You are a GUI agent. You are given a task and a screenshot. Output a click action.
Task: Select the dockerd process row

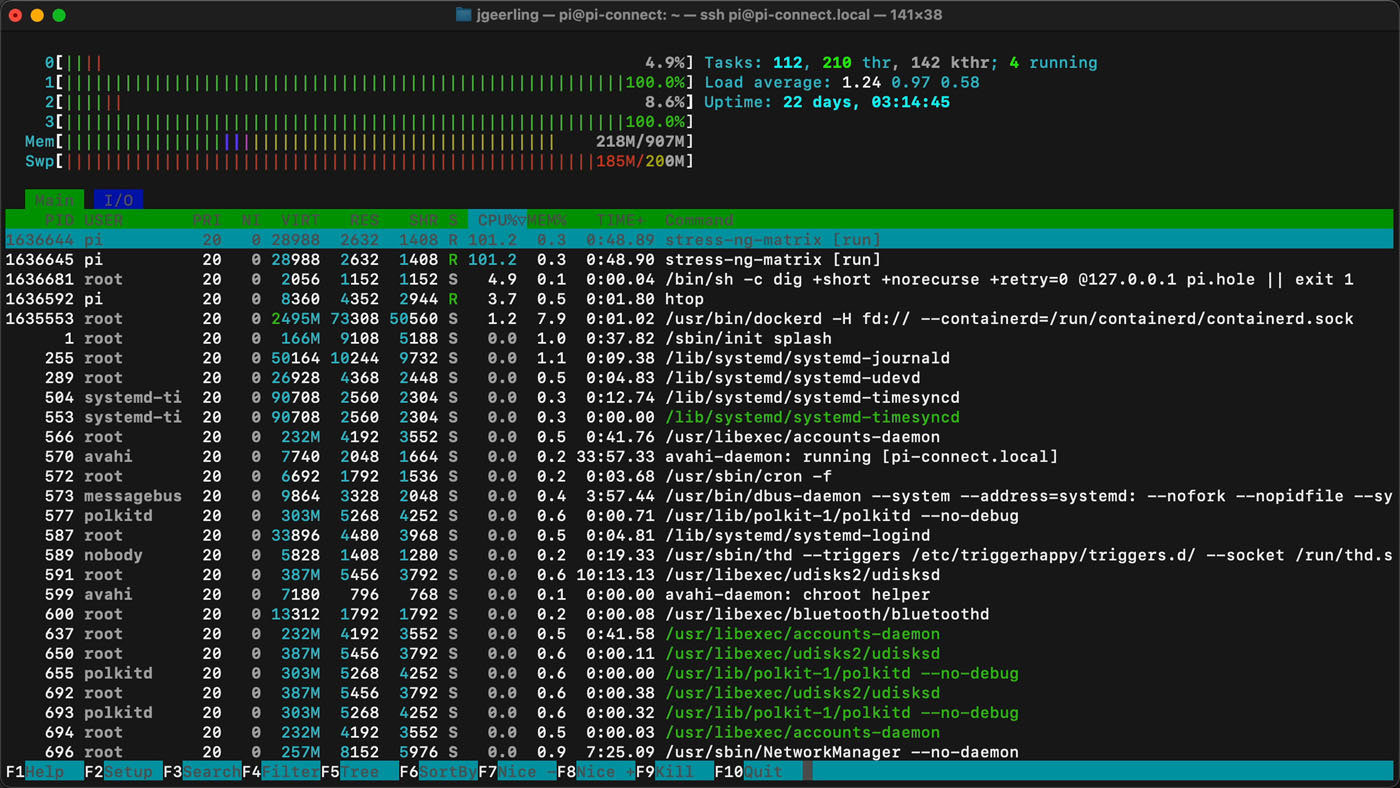pos(400,318)
